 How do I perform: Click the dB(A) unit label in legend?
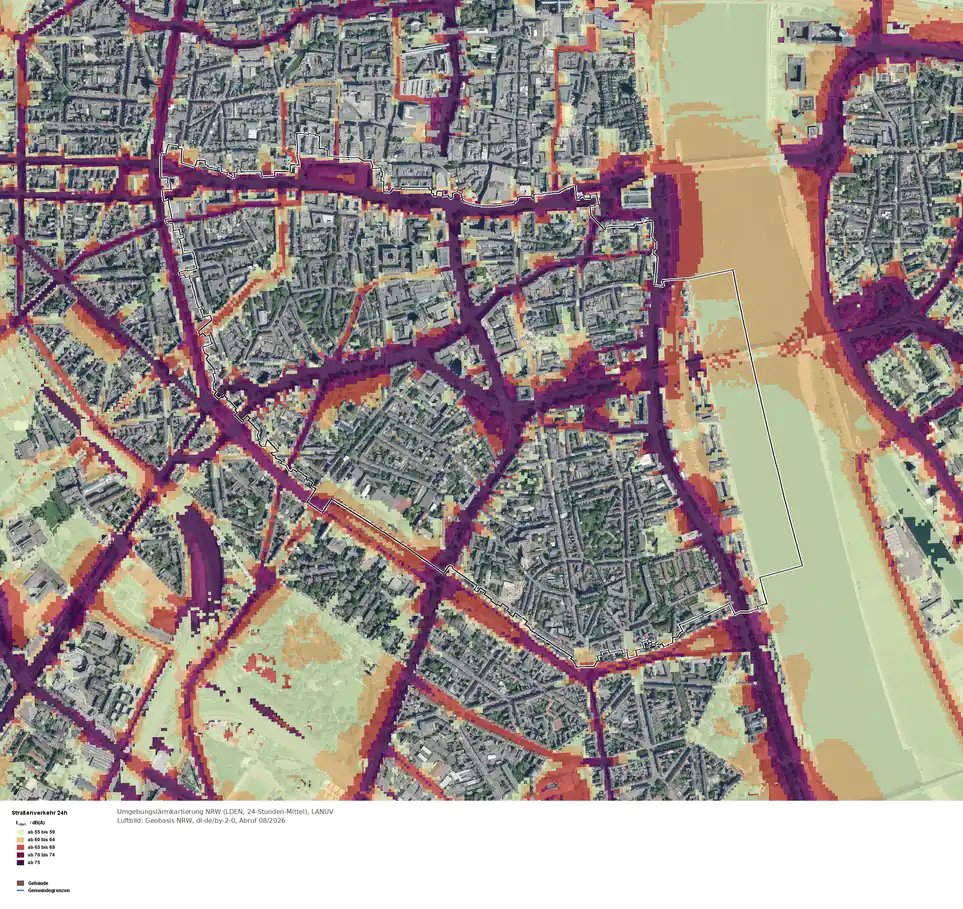pos(38,822)
